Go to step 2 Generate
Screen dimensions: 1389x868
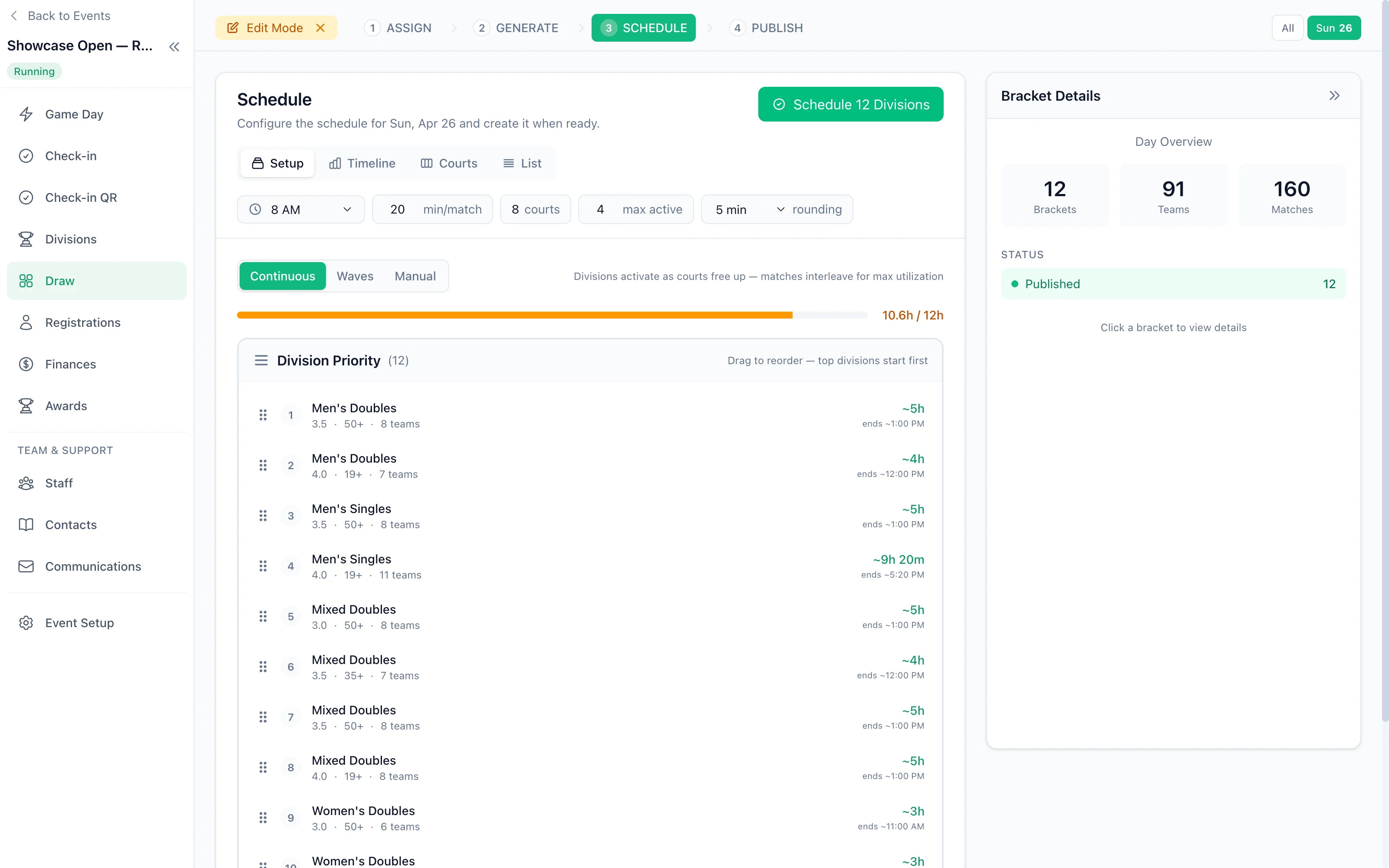(x=516, y=27)
